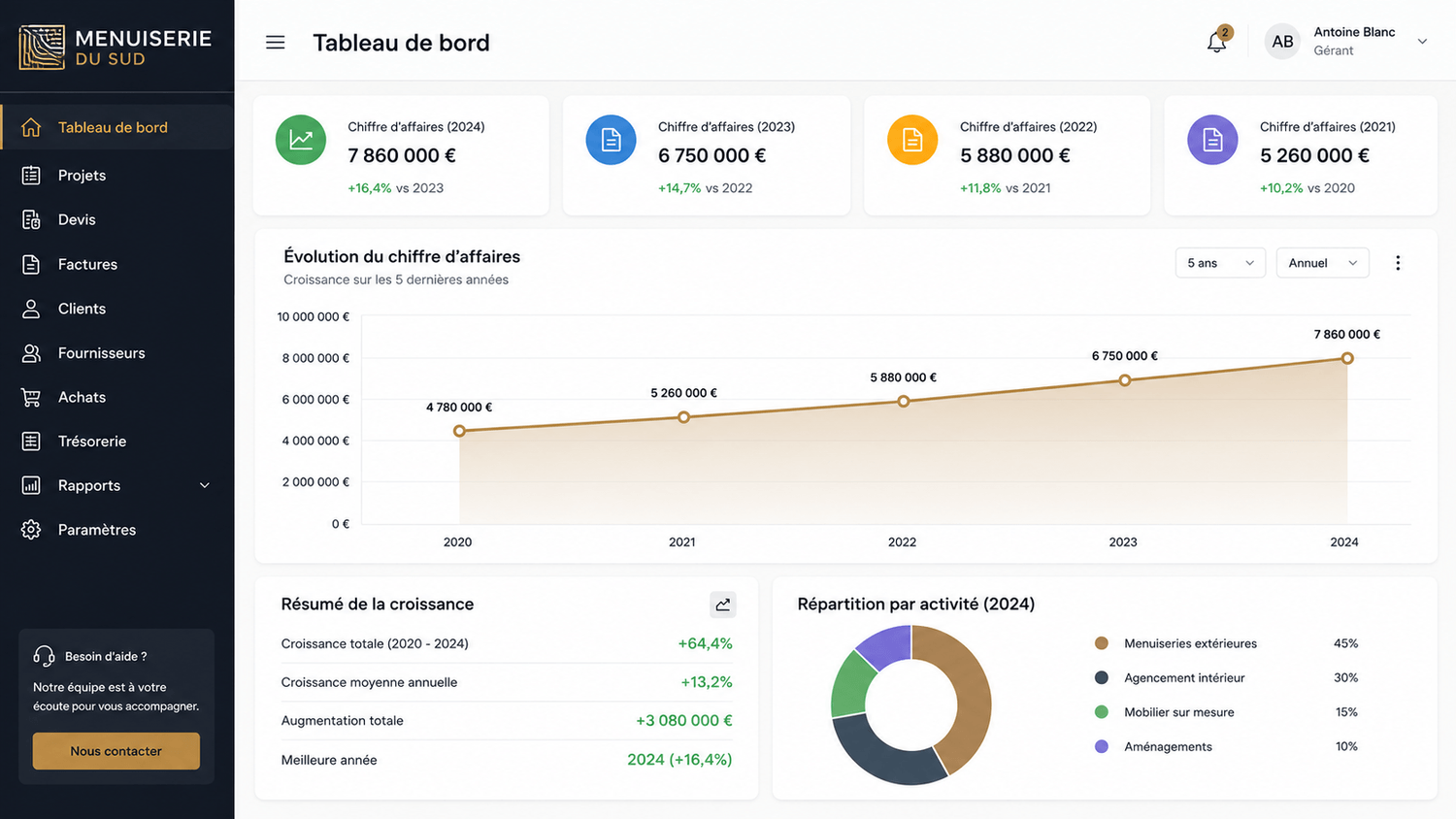Image resolution: width=1456 pixels, height=819 pixels.
Task: Click the brown Menuiseries extérieures legend dot
Action: (x=1101, y=643)
